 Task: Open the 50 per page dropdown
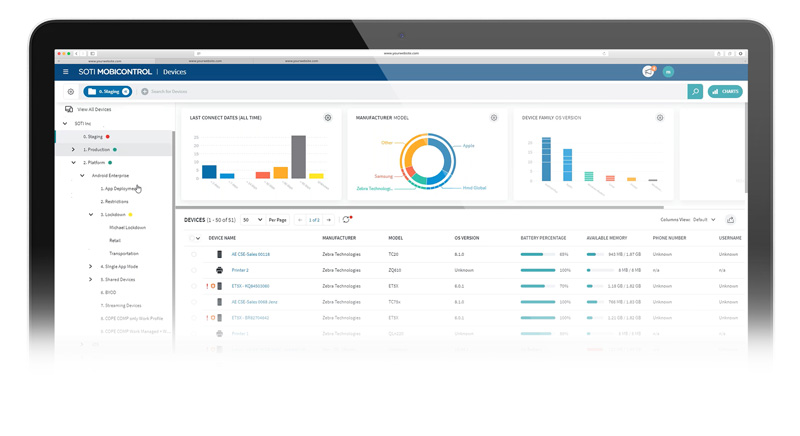pyautogui.click(x=253, y=220)
